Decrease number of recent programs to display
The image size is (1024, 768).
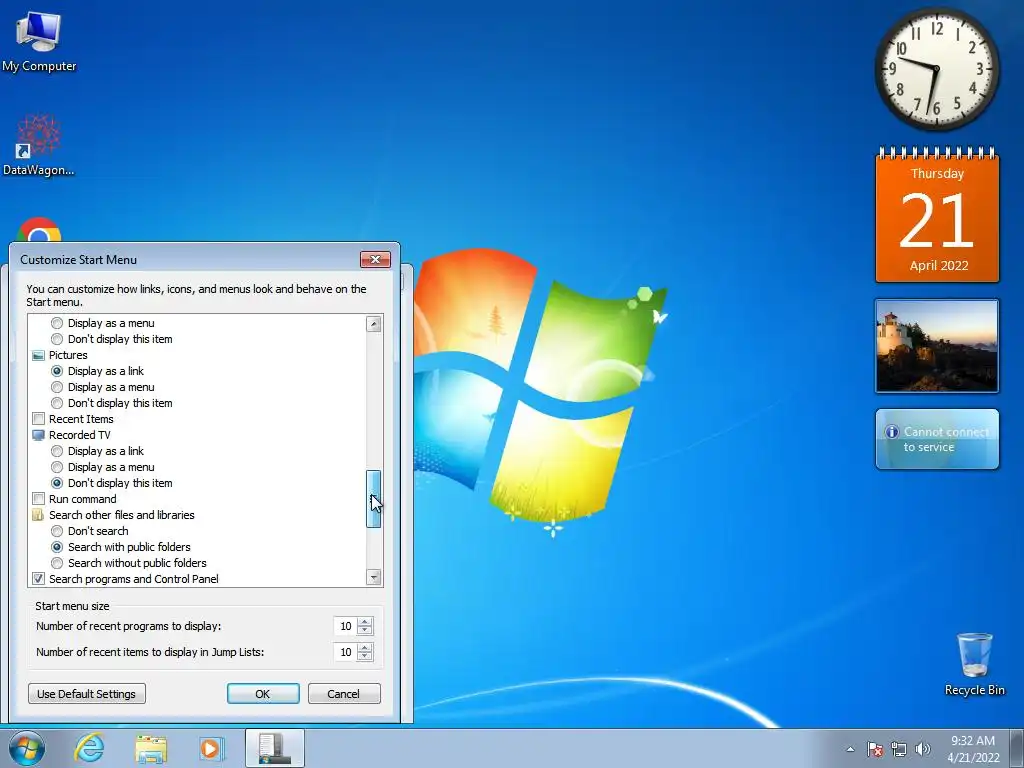click(x=365, y=631)
